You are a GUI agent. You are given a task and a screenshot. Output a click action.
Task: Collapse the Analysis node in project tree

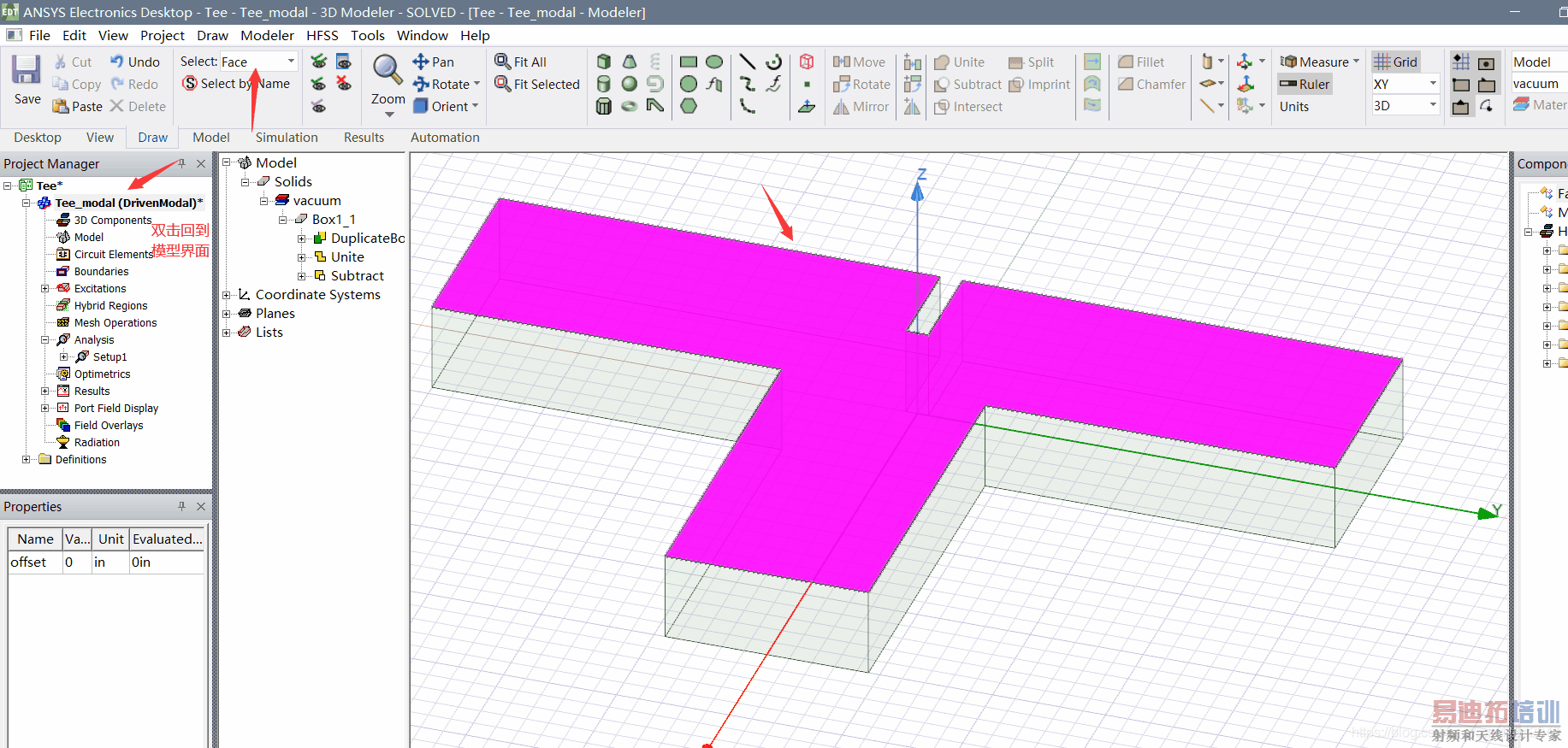(45, 339)
